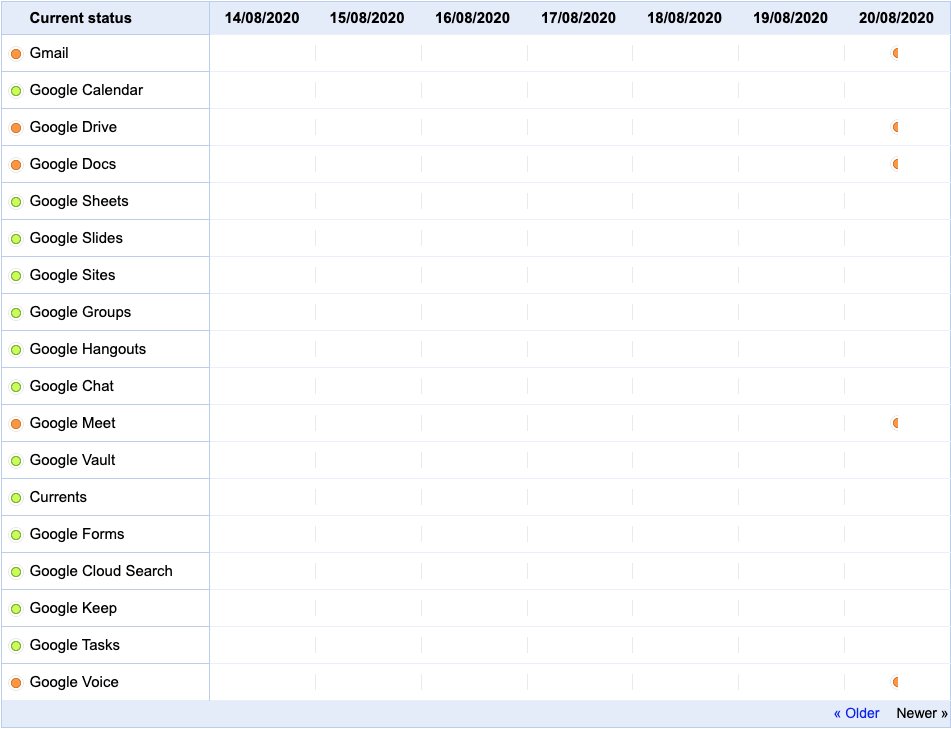This screenshot has height=729, width=951.
Task: Select the Google Sites service name
Action: click(x=72, y=275)
